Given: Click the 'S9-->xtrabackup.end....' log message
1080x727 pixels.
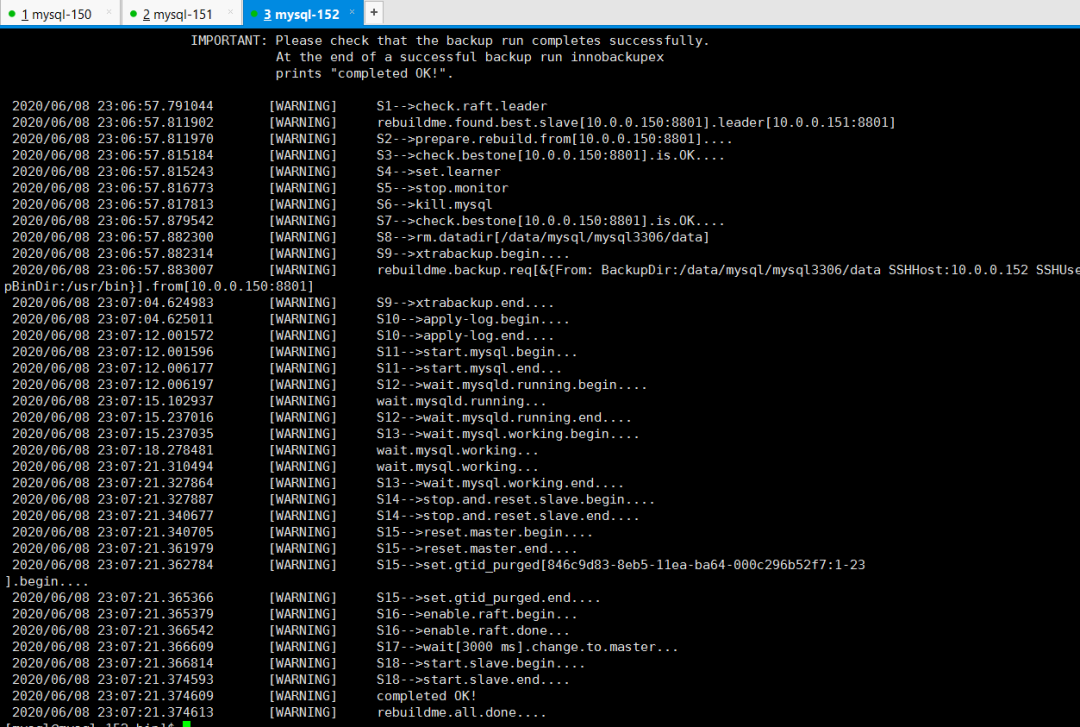Looking at the screenshot, I should click(465, 303).
